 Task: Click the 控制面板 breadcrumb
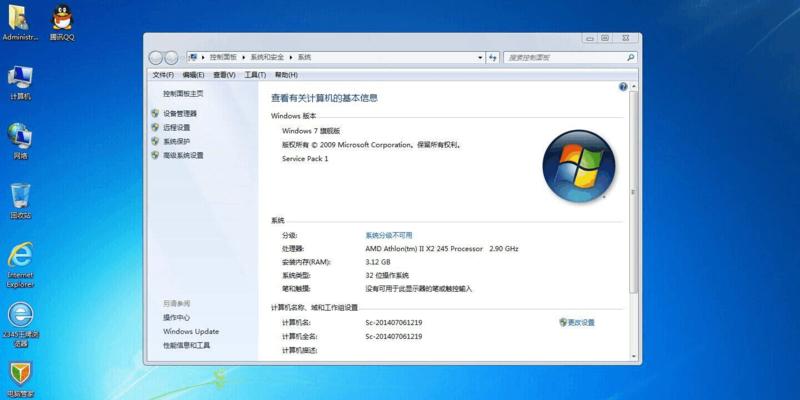point(223,58)
